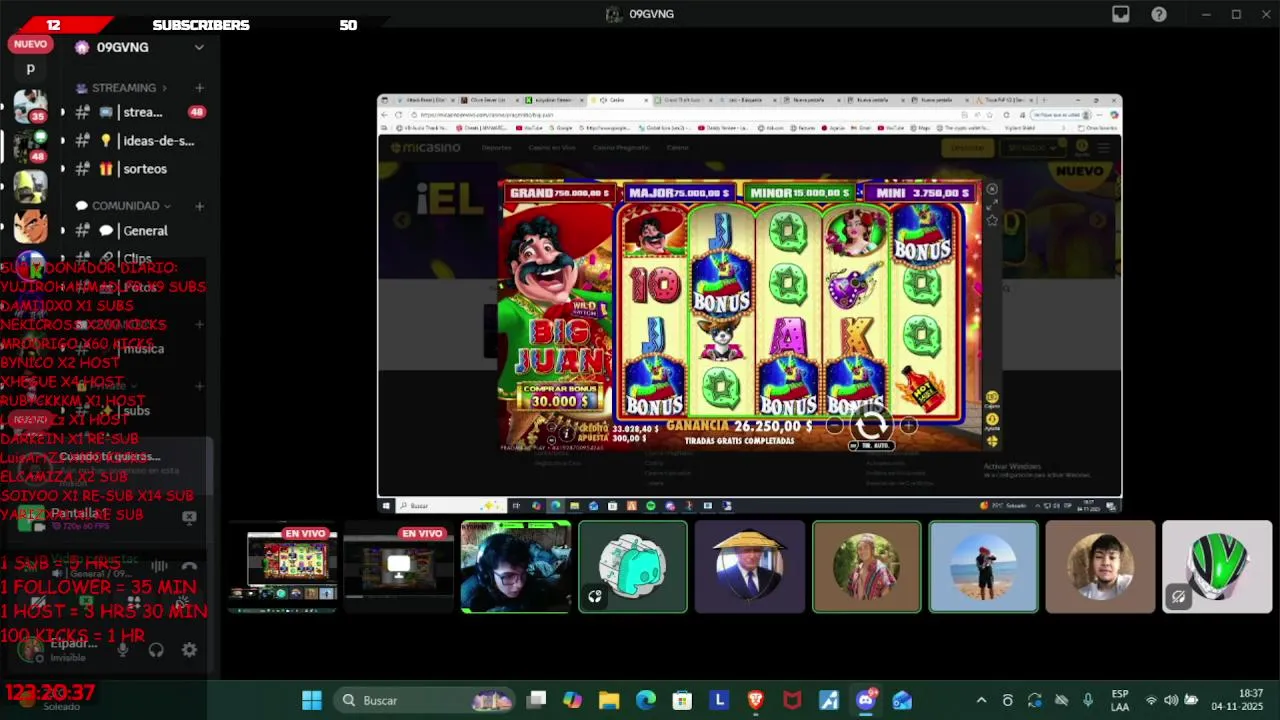Click the Windows taskbar Buscar search box
Viewport: 1280px width, 720px height.
(x=423, y=700)
